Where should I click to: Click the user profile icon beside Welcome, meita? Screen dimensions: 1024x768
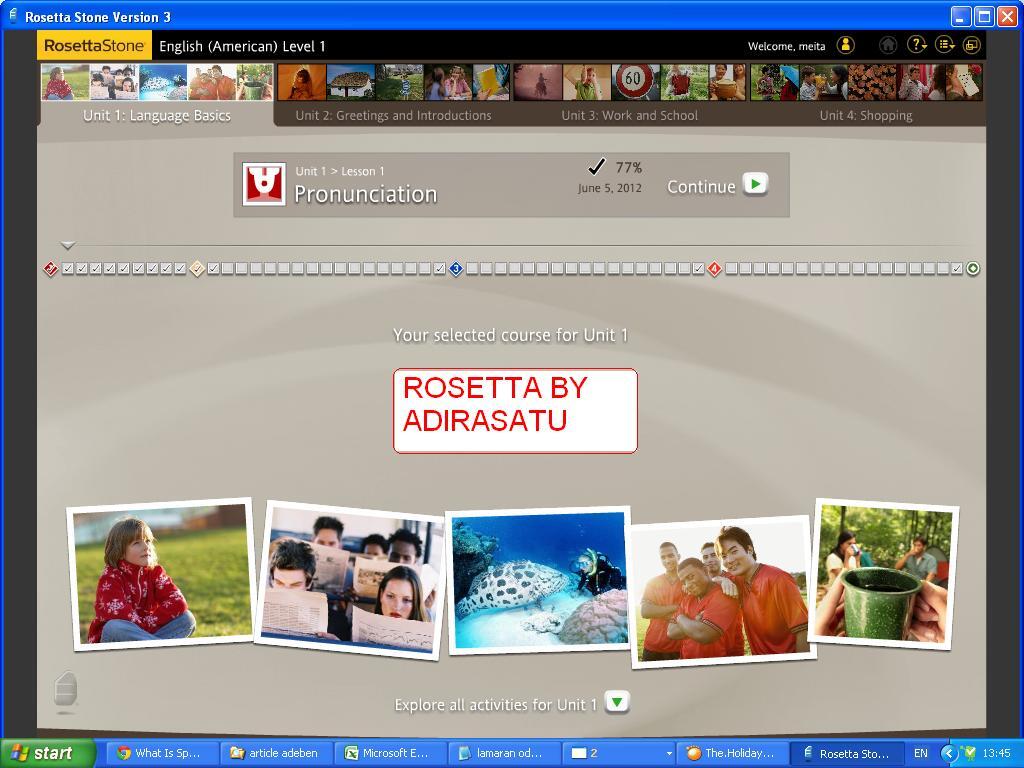[846, 45]
